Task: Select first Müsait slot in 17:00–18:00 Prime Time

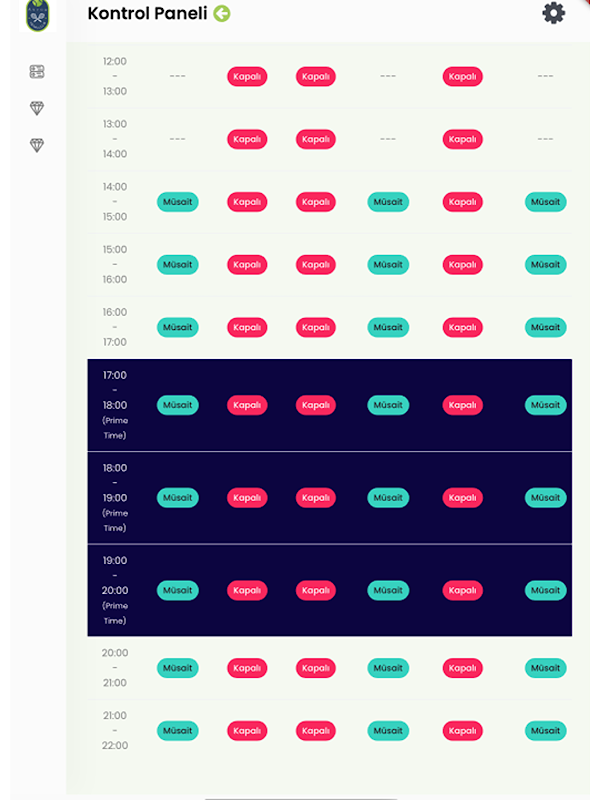Action: pos(178,405)
